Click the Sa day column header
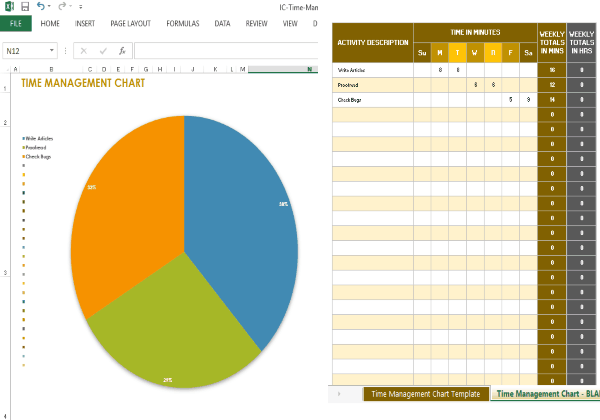 (528, 53)
